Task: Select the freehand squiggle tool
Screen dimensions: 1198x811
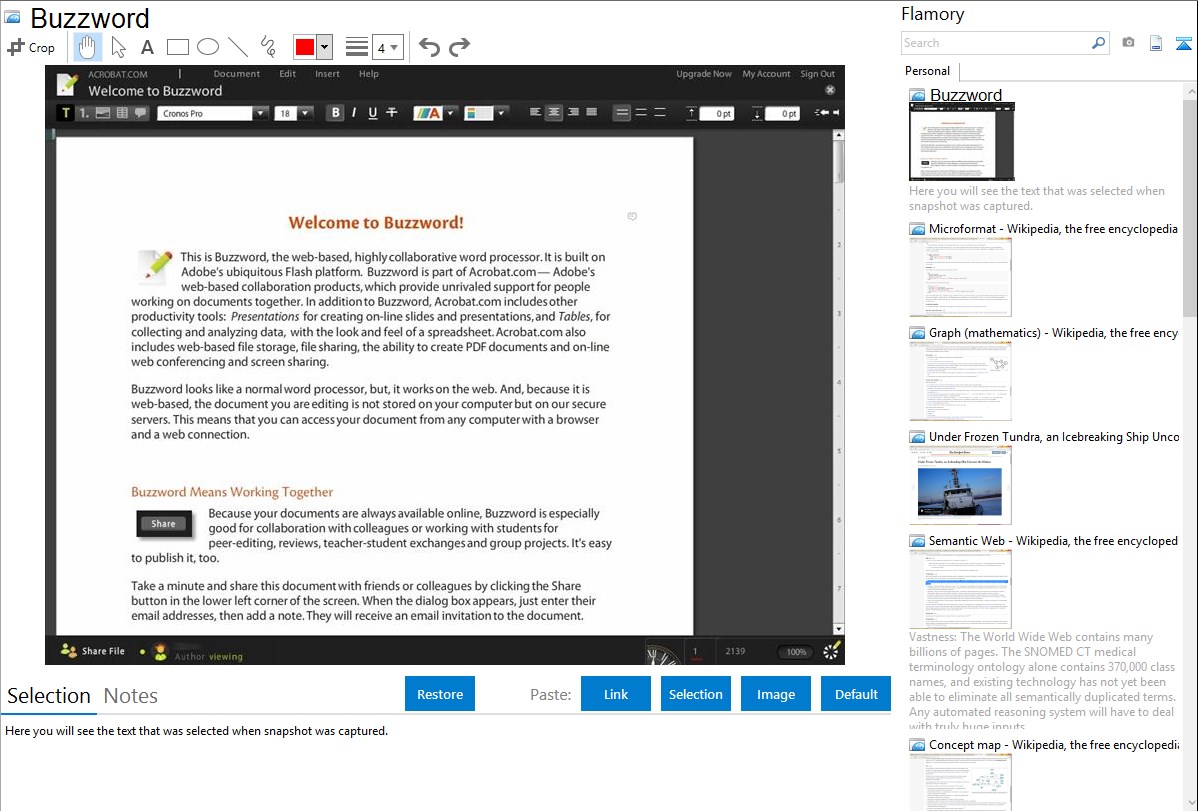Action: click(x=267, y=47)
